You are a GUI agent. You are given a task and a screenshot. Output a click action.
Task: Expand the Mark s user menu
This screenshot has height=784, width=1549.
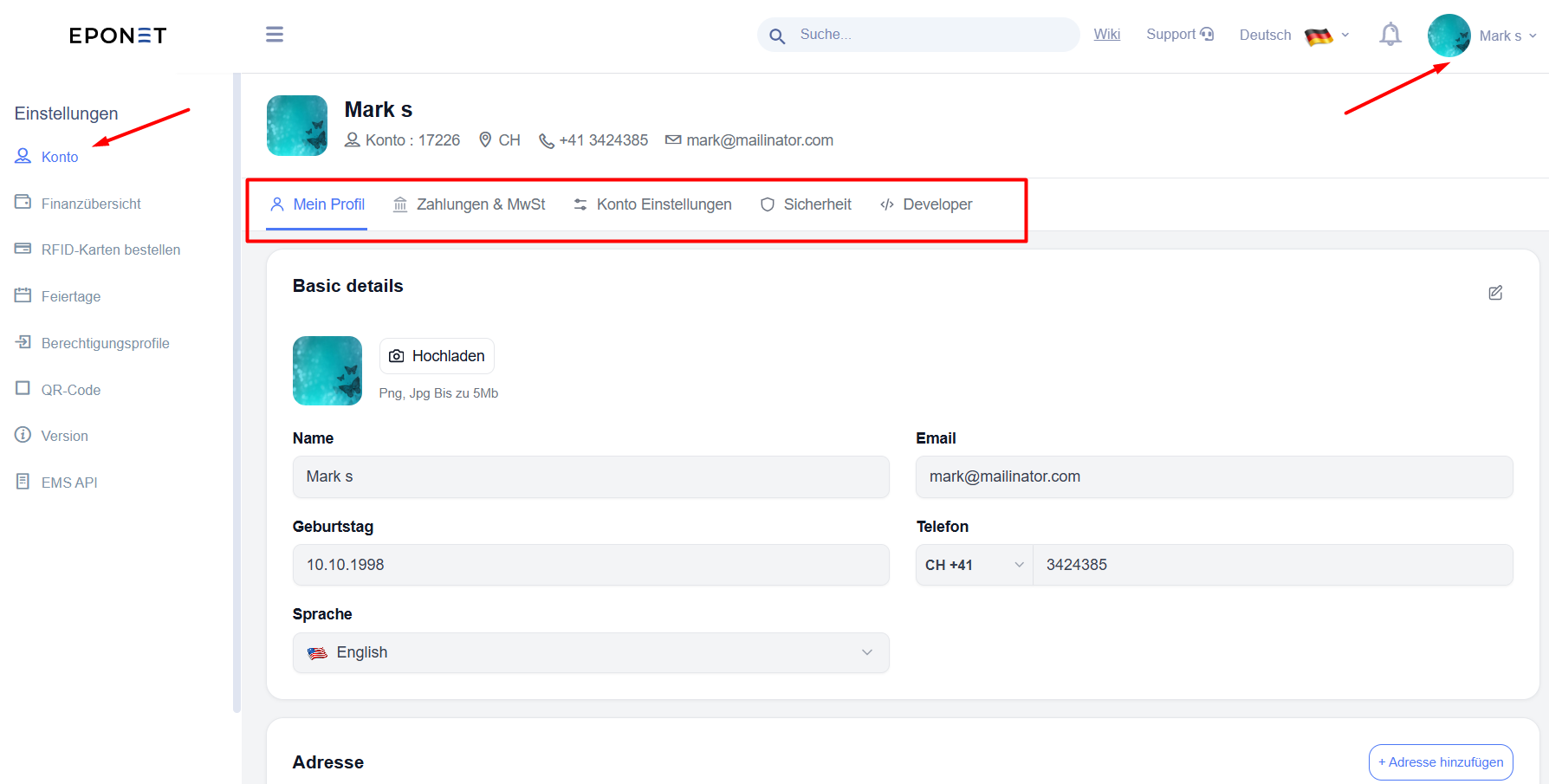(x=1507, y=36)
